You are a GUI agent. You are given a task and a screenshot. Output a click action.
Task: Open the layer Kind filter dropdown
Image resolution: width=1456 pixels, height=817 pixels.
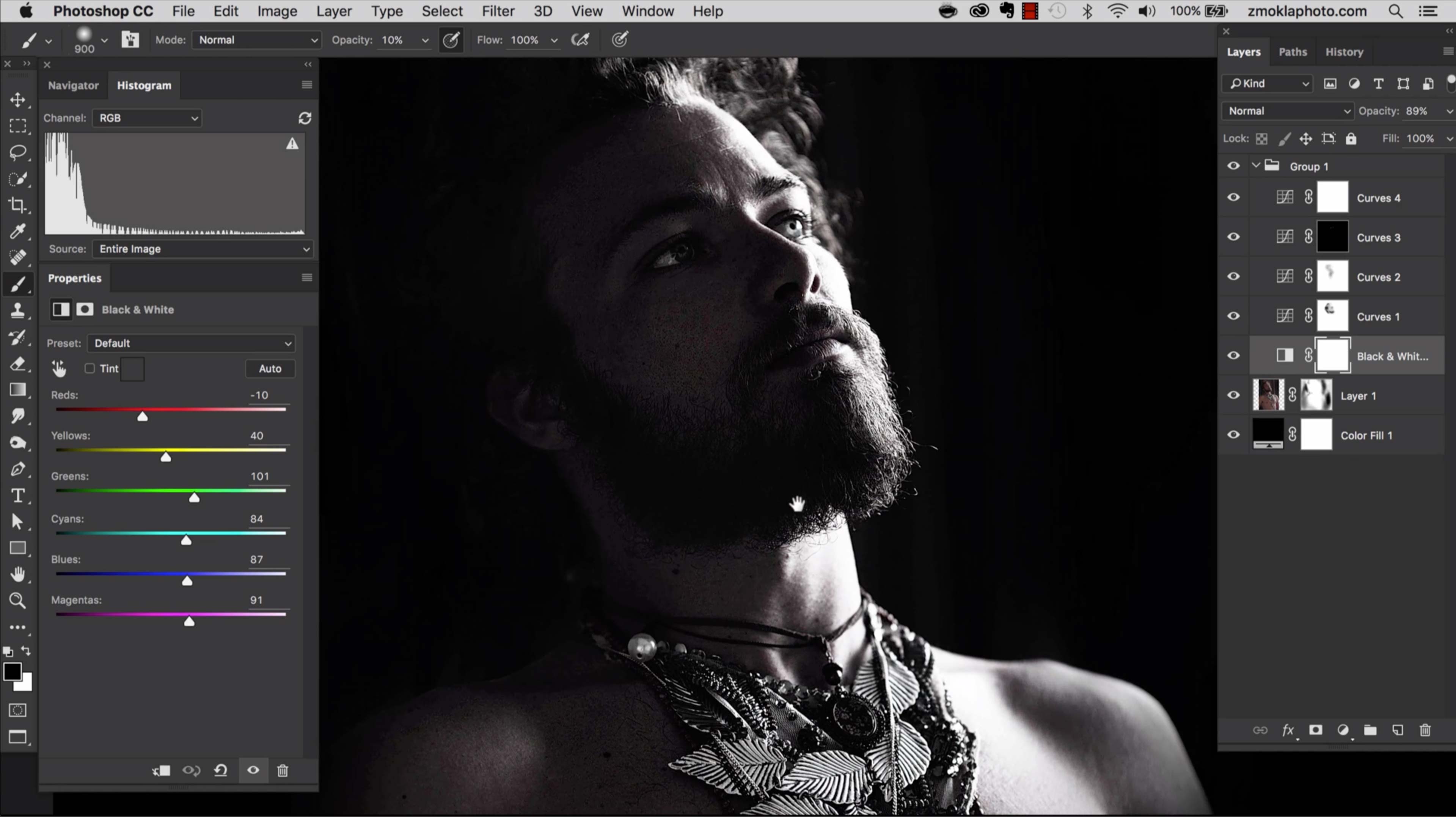click(1268, 84)
